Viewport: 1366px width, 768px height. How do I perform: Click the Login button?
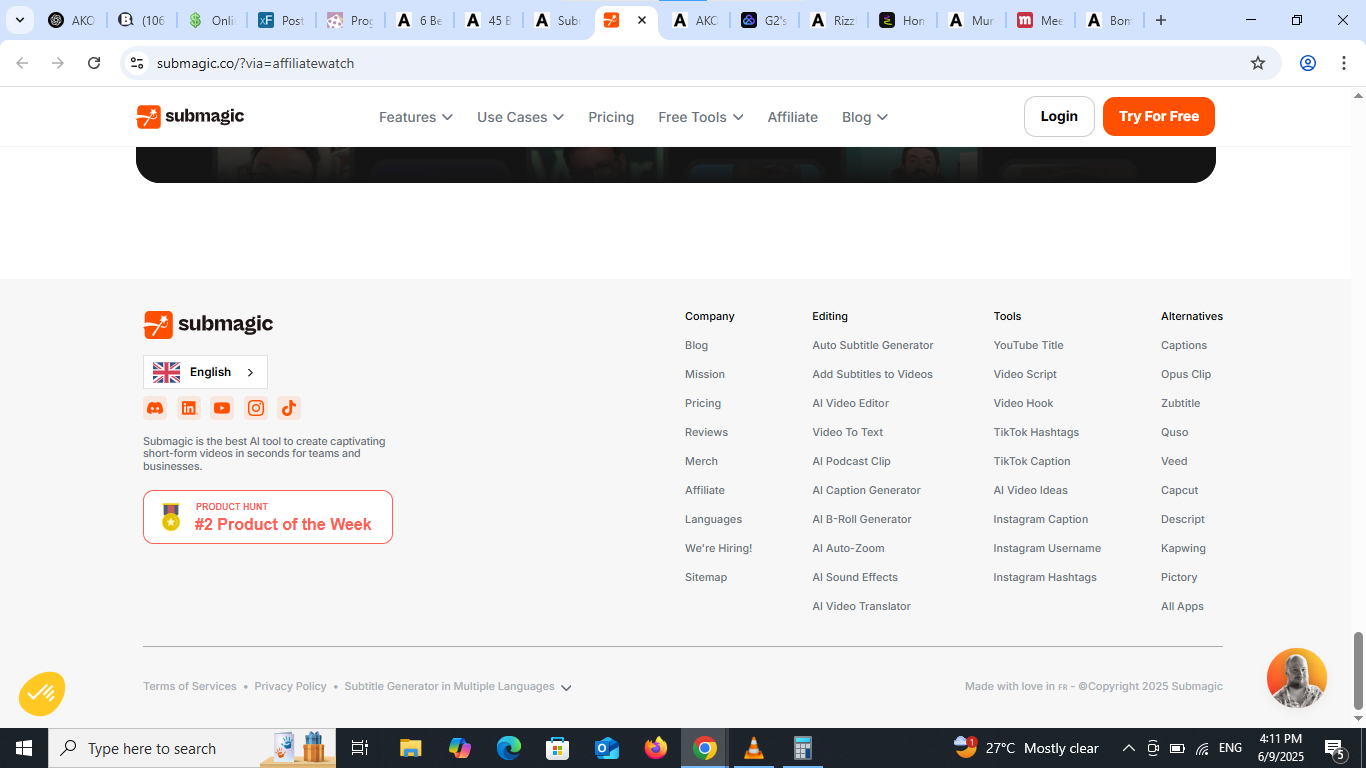point(1059,117)
